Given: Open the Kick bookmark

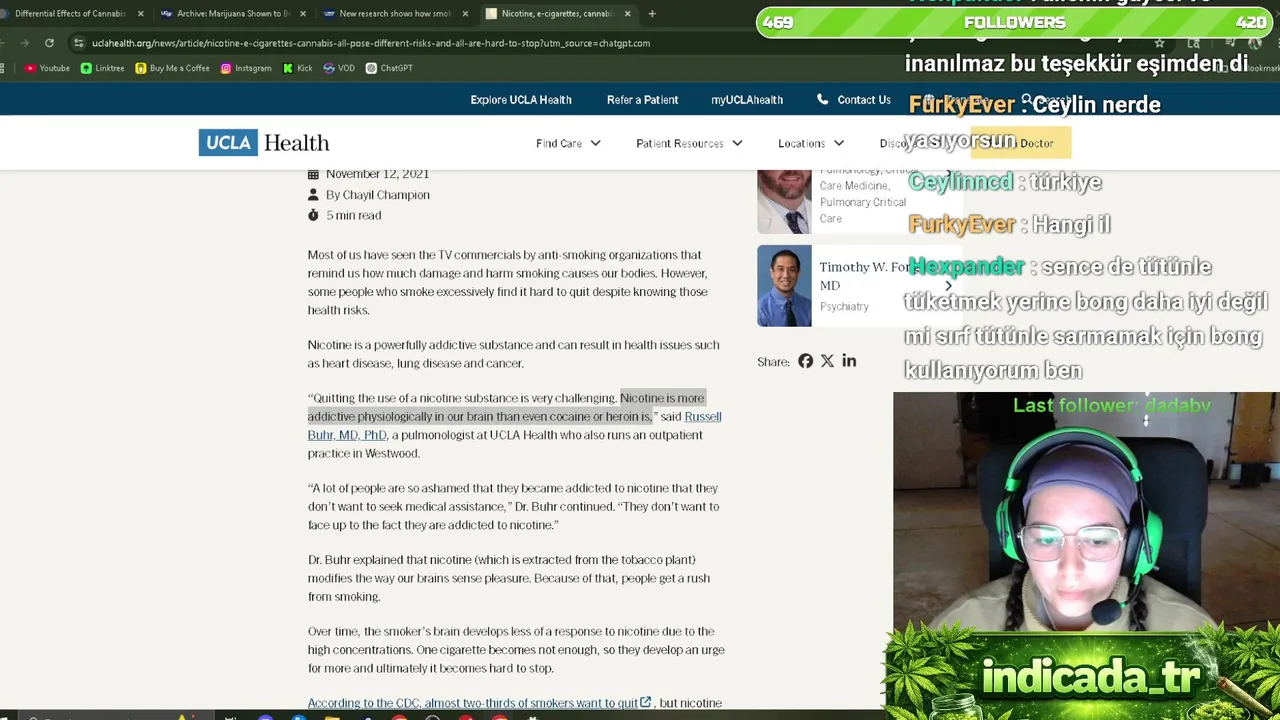Looking at the screenshot, I should click(x=298, y=68).
